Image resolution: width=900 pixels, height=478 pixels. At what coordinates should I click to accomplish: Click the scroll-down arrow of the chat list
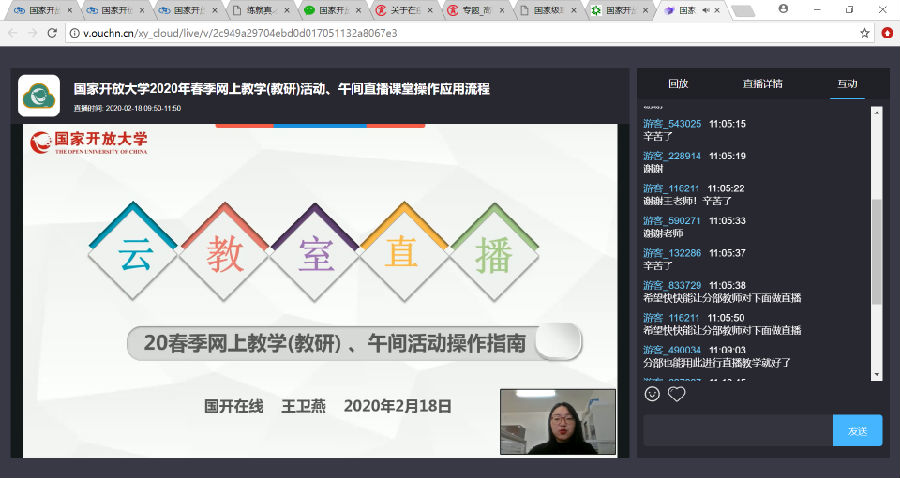coord(877,374)
